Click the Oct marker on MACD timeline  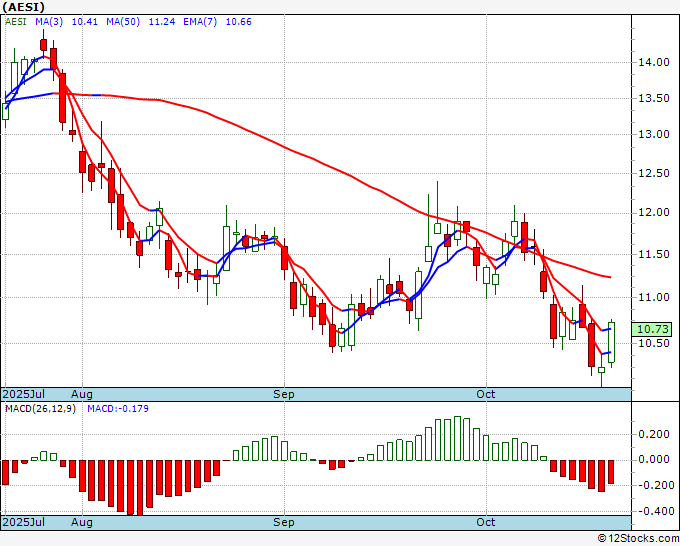click(486, 522)
